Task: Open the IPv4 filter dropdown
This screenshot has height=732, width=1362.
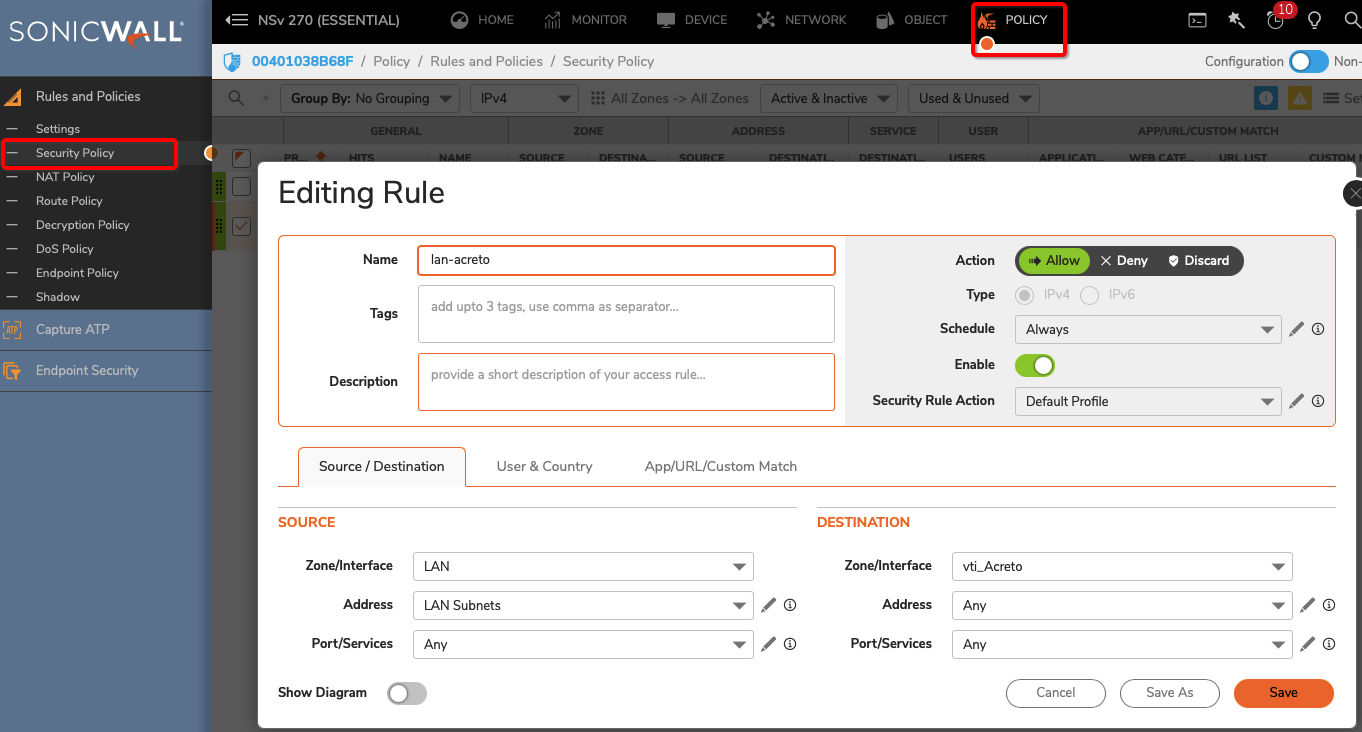Action: (x=525, y=98)
